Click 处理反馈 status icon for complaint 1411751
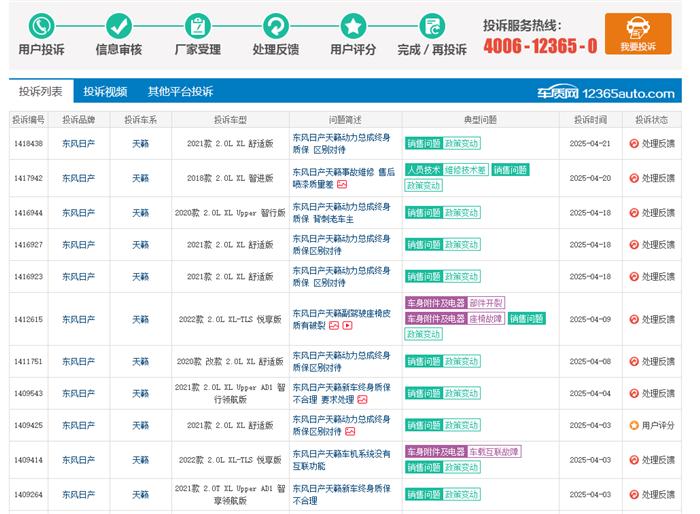The image size is (700, 514). [634, 361]
